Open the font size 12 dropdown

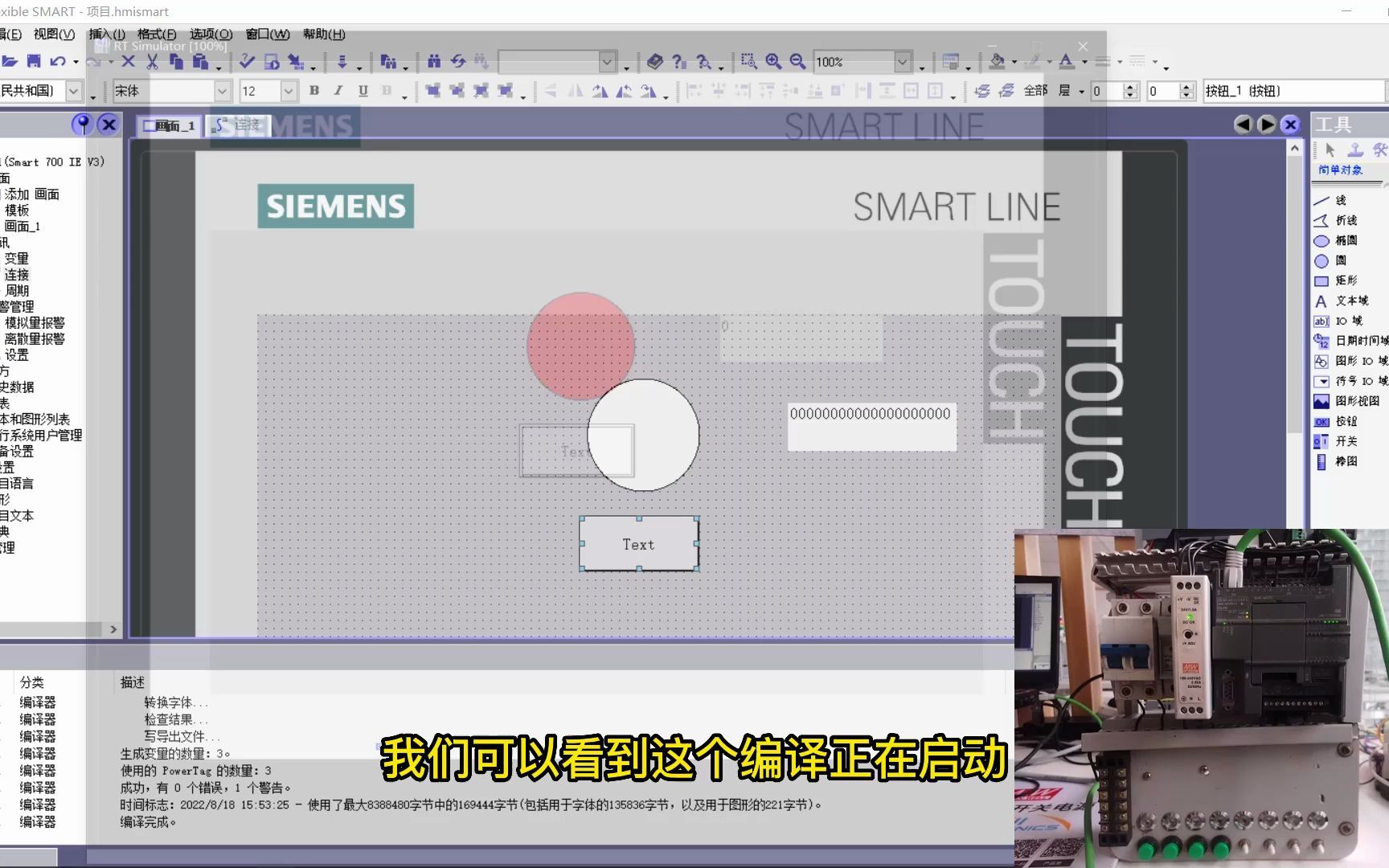click(x=289, y=91)
